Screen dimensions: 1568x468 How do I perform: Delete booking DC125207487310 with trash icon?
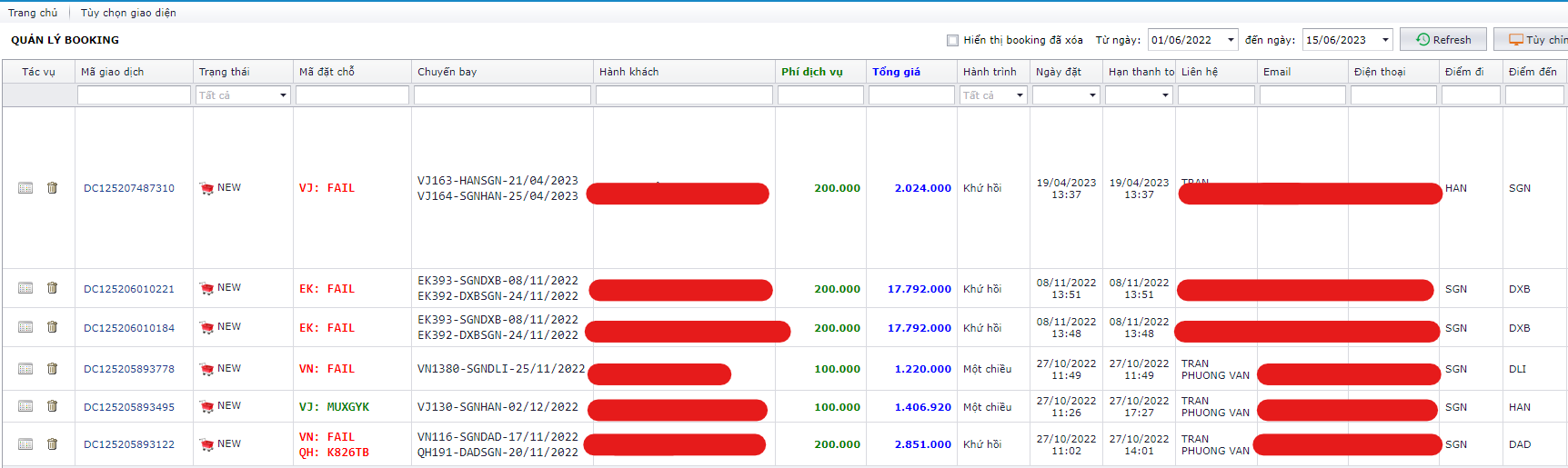[52, 188]
